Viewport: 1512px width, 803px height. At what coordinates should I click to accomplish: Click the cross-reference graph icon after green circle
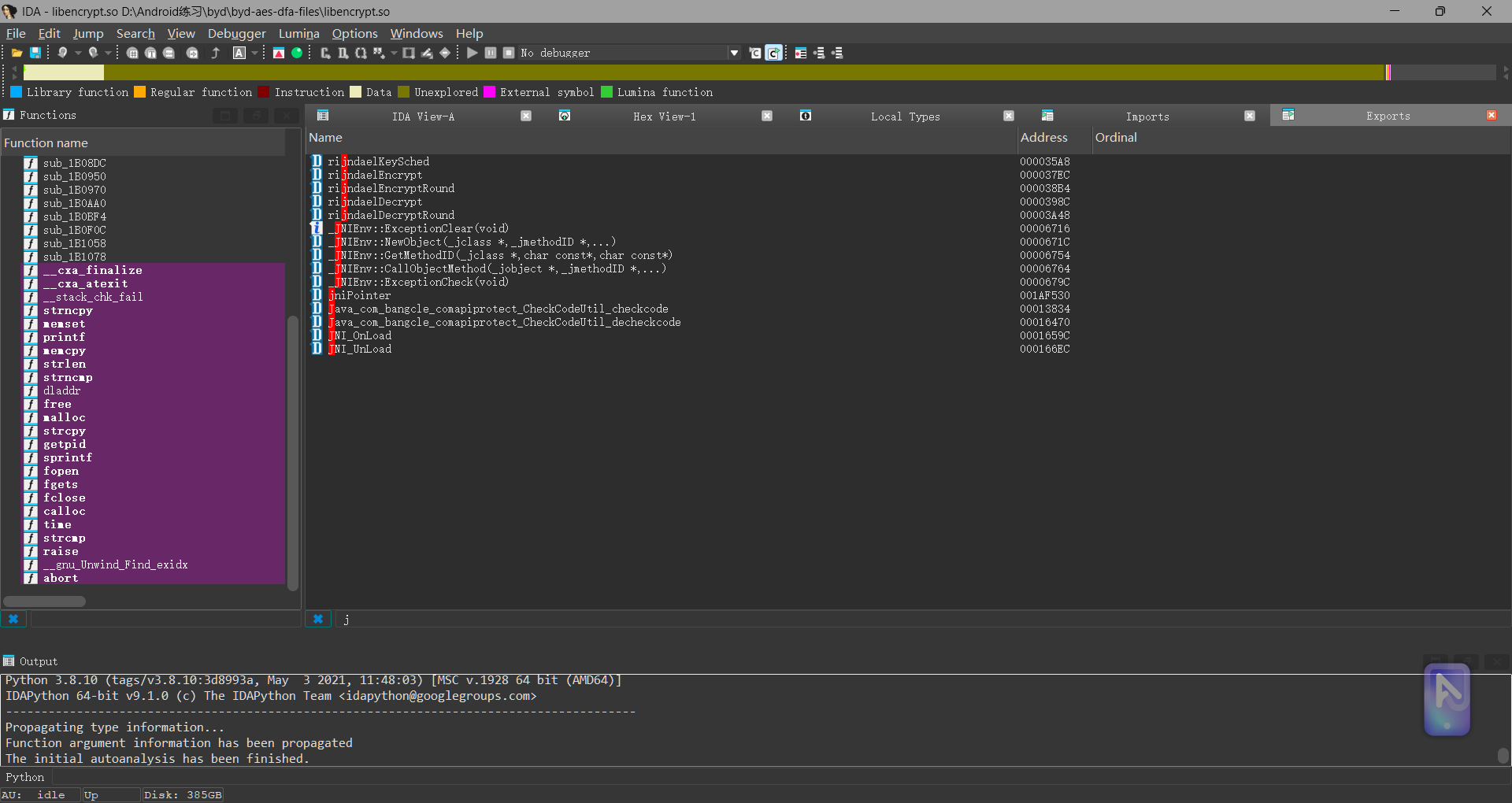(x=325, y=53)
